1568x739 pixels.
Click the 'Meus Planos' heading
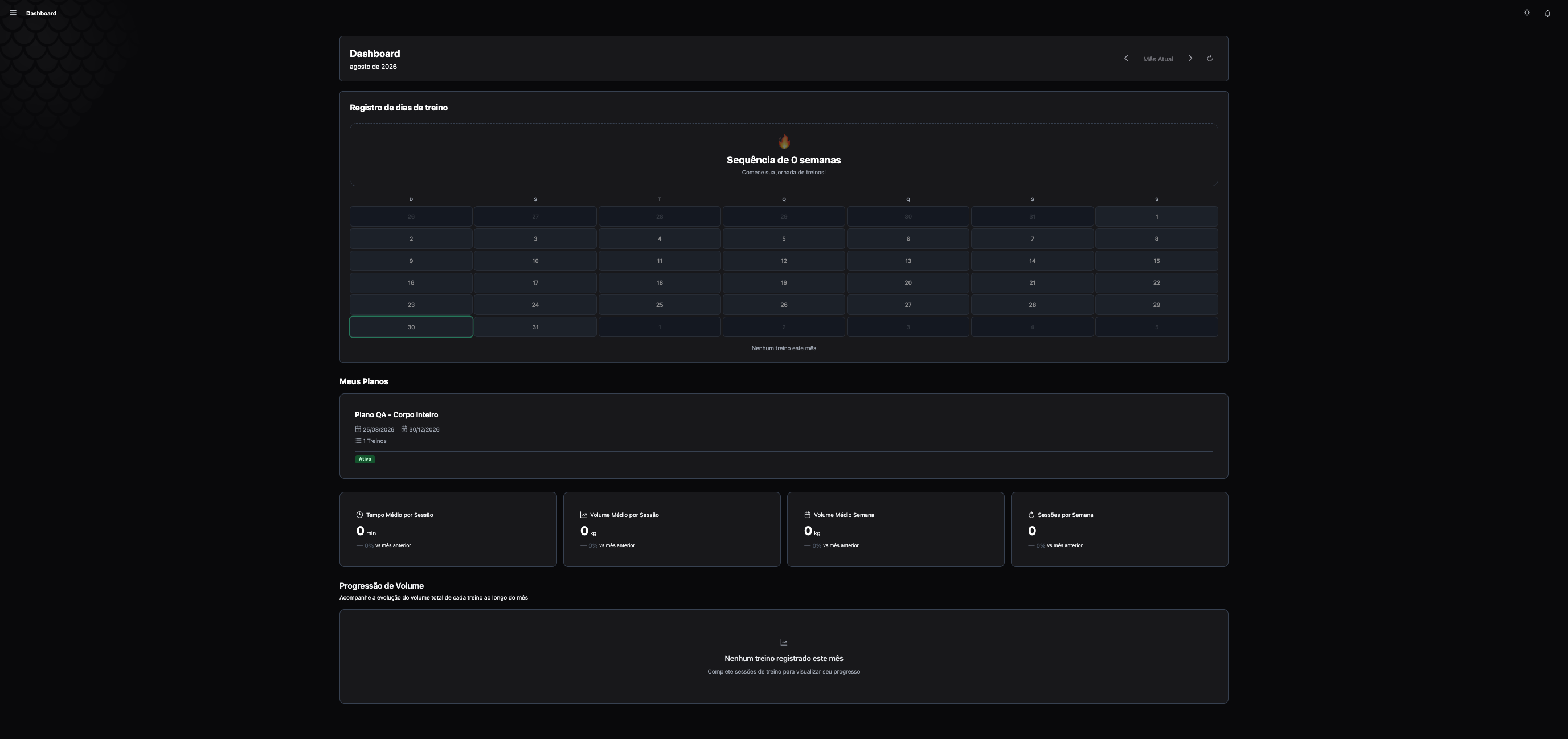click(363, 381)
